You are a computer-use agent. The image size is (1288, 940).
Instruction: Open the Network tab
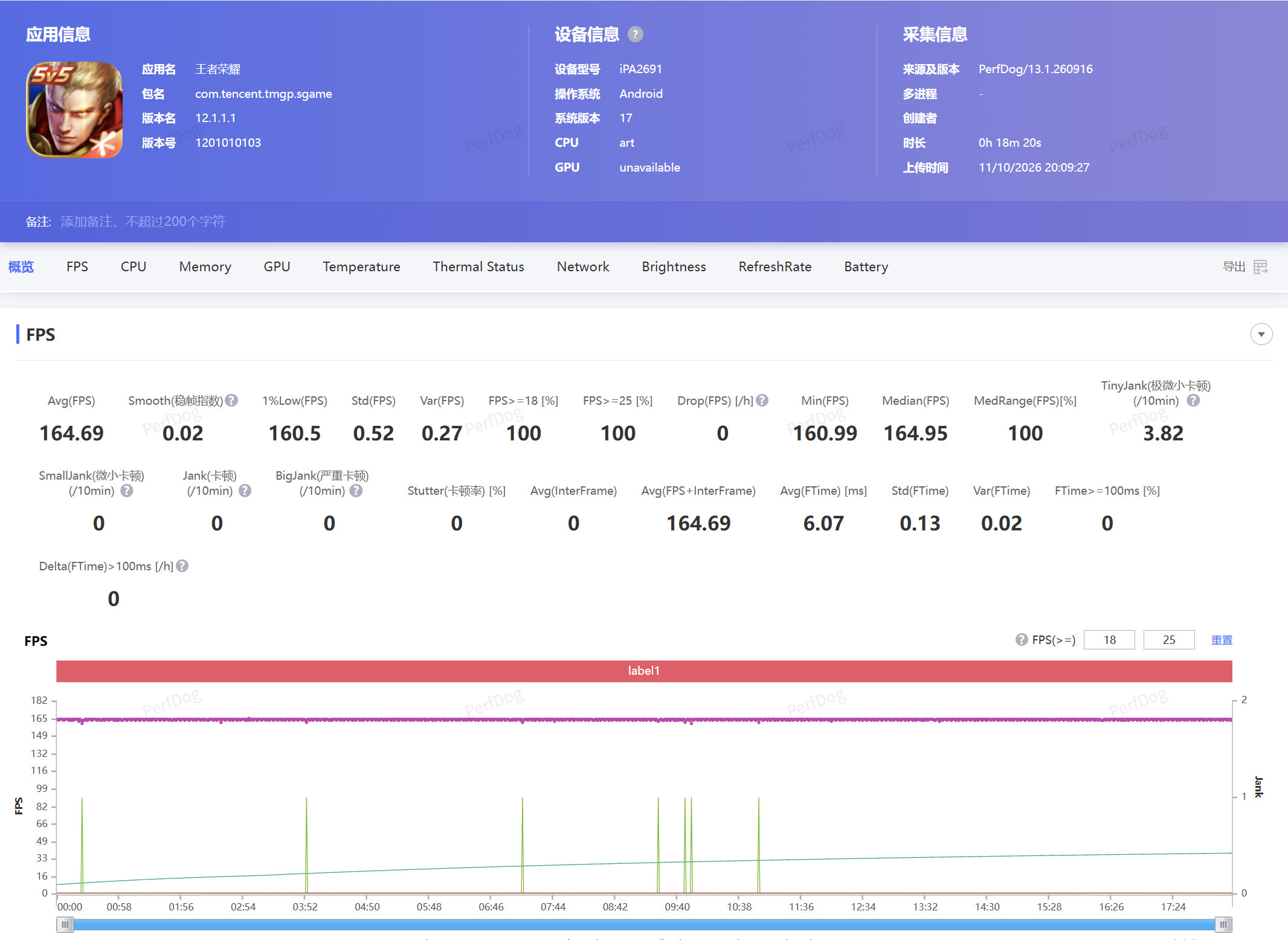coord(583,267)
